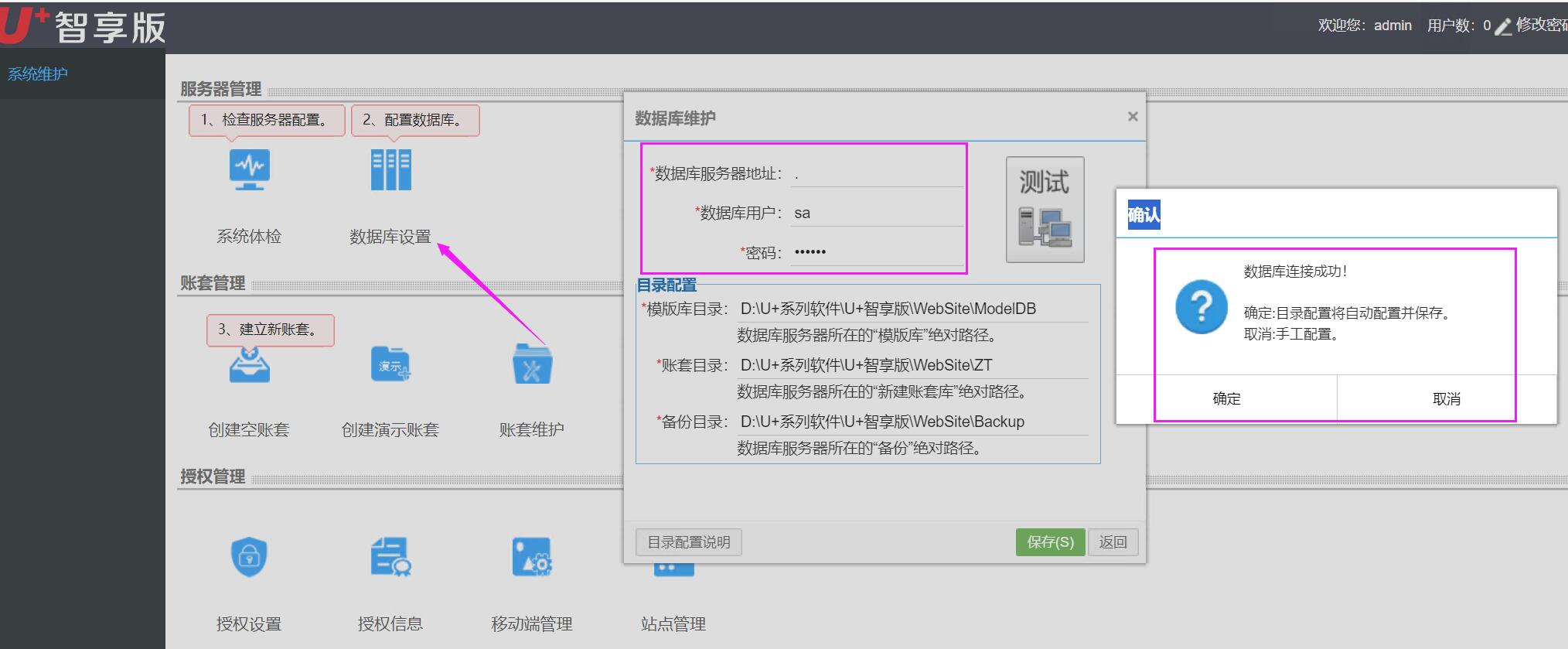The image size is (1568, 649).
Task: Open the 移动端管理 icon
Action: [x=532, y=557]
